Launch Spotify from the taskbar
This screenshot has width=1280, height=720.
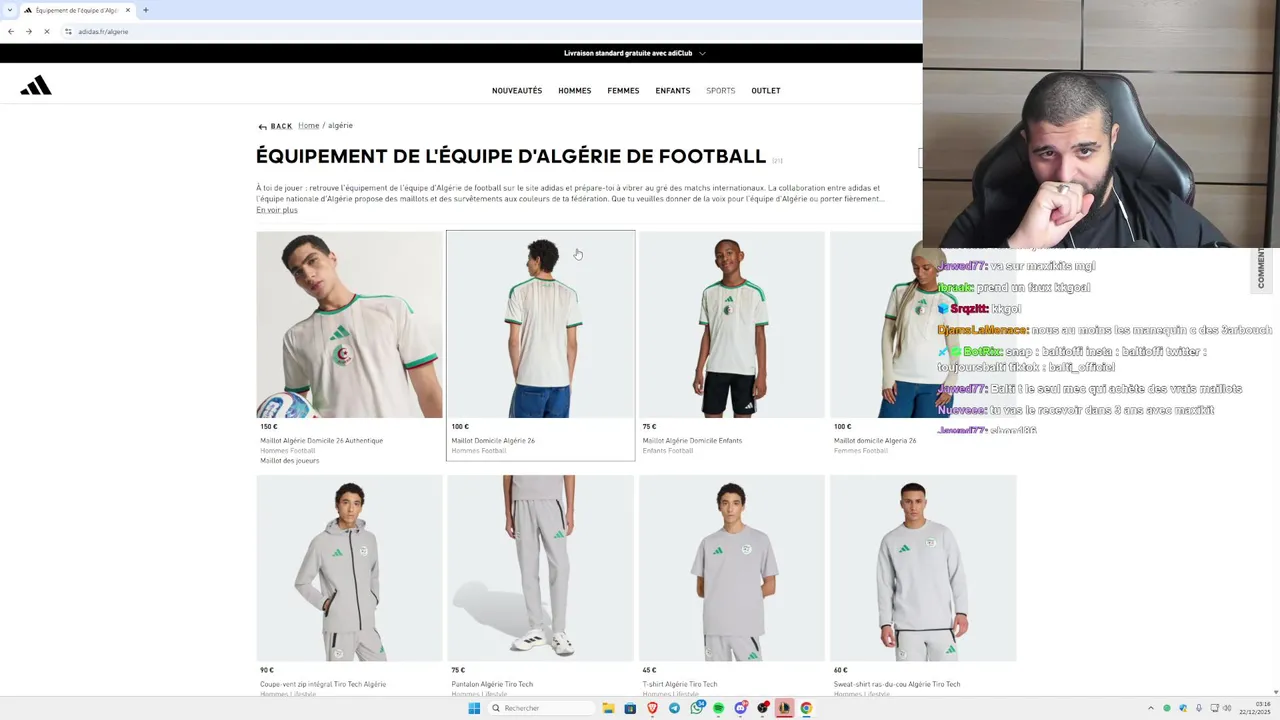tap(718, 708)
